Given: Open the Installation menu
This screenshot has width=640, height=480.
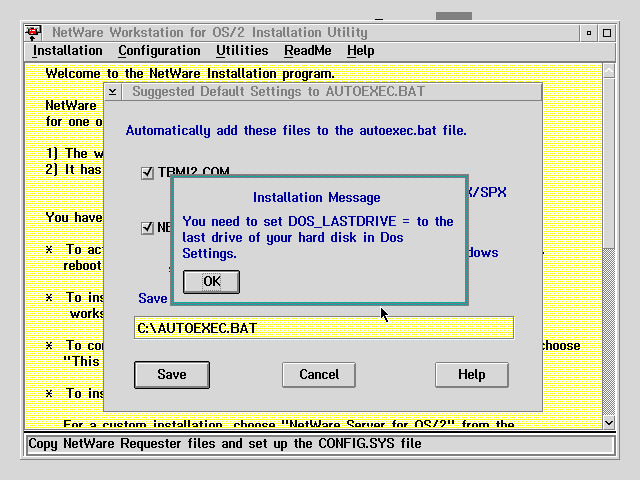Looking at the screenshot, I should tap(68, 51).
